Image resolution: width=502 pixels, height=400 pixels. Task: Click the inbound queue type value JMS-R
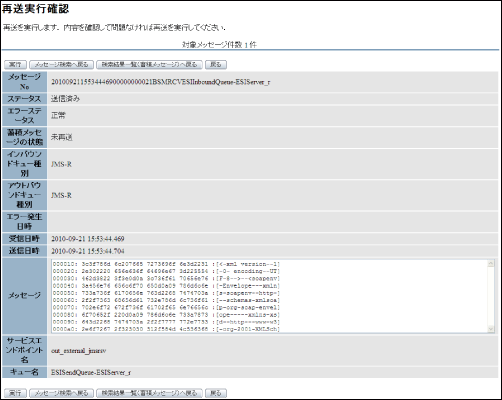(61, 164)
